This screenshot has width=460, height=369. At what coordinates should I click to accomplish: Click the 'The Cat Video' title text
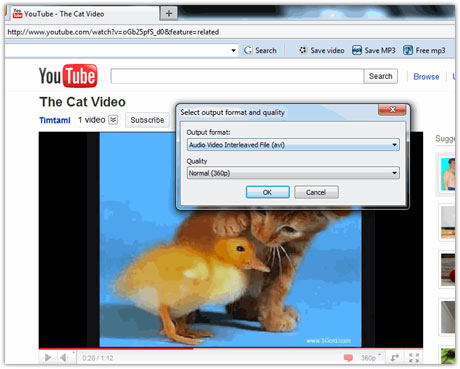pyautogui.click(x=83, y=102)
